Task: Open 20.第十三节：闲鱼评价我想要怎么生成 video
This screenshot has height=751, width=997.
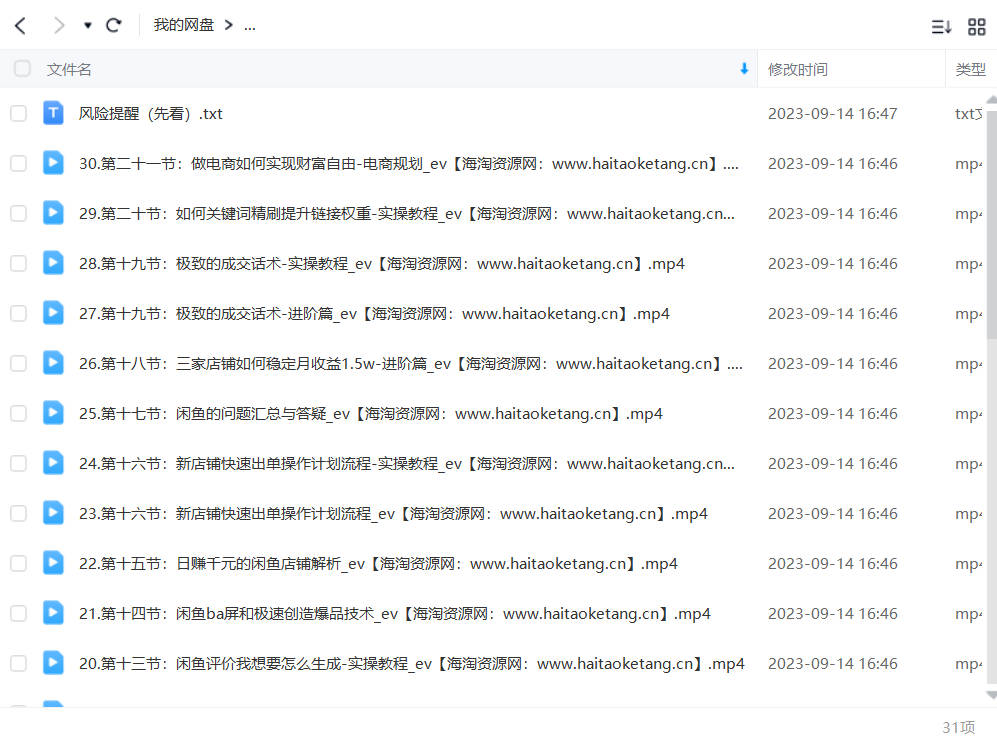Action: (411, 663)
